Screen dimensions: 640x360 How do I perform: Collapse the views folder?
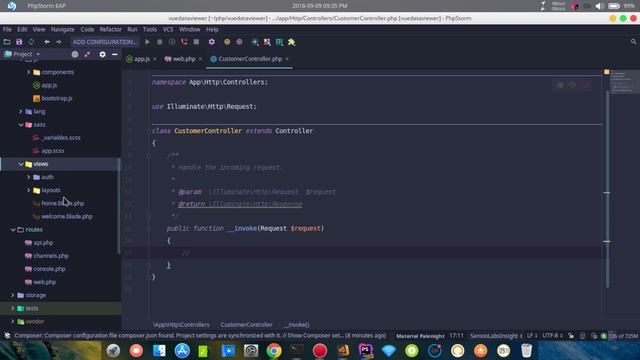tap(21, 164)
